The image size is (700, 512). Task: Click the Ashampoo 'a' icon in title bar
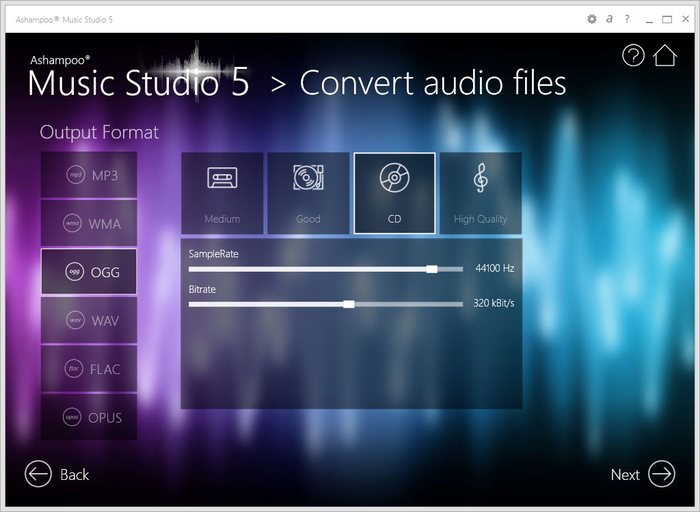[609, 19]
